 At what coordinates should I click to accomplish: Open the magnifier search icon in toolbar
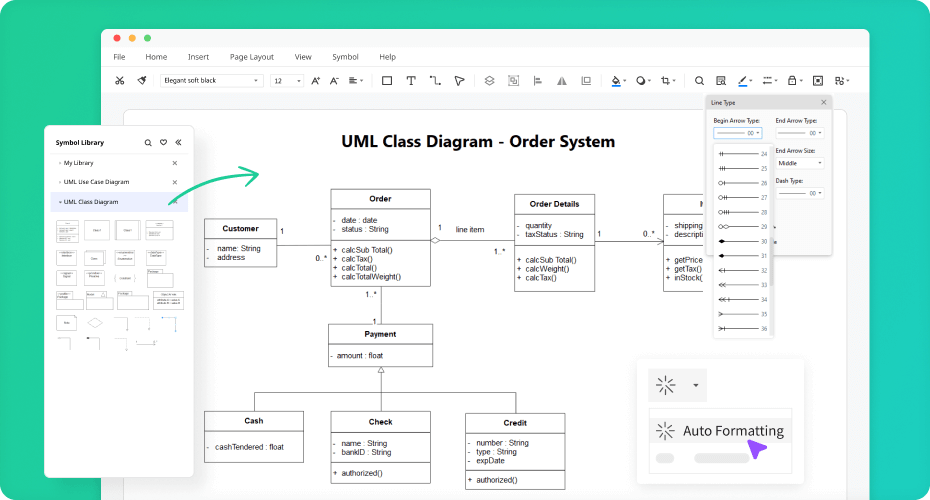pos(699,81)
